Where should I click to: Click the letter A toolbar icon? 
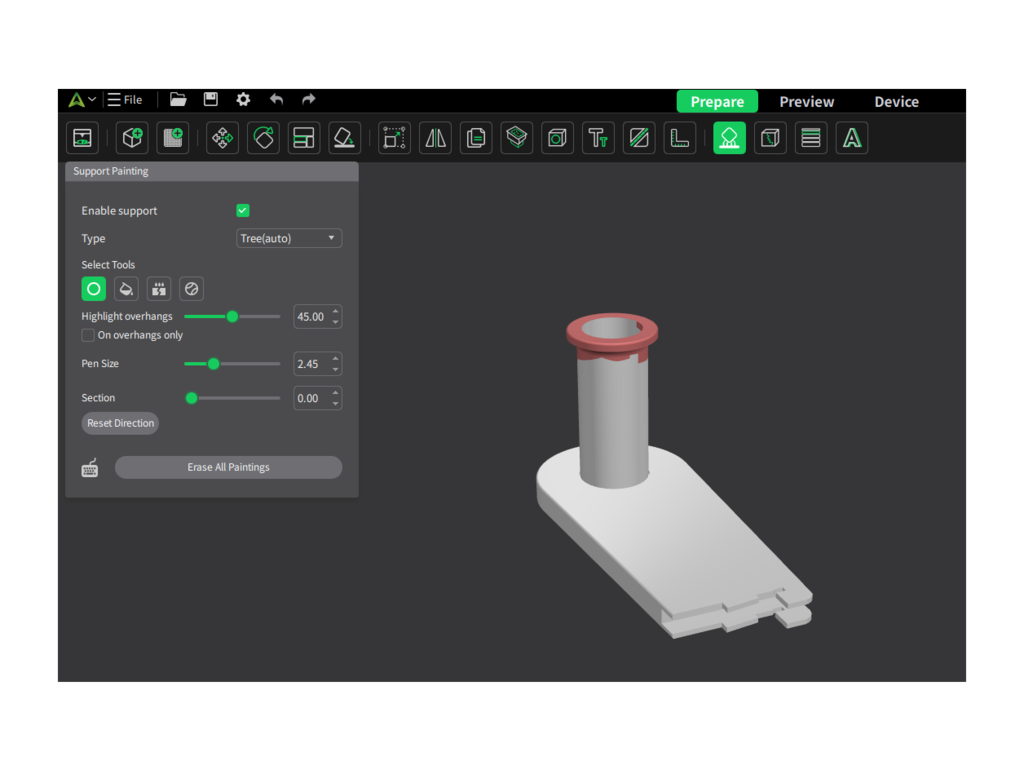point(852,138)
